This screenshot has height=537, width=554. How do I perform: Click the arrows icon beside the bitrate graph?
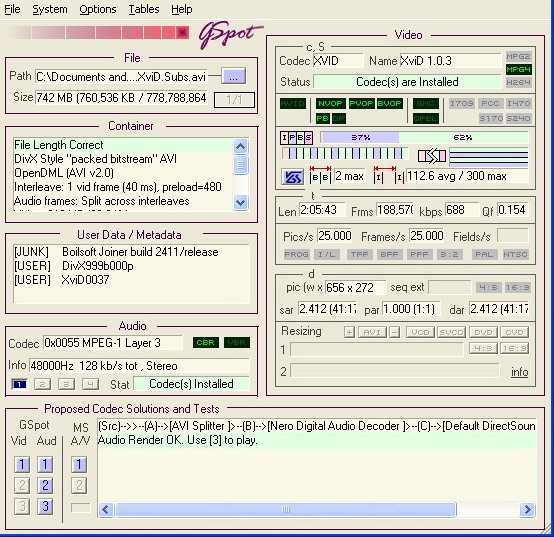(x=432, y=156)
